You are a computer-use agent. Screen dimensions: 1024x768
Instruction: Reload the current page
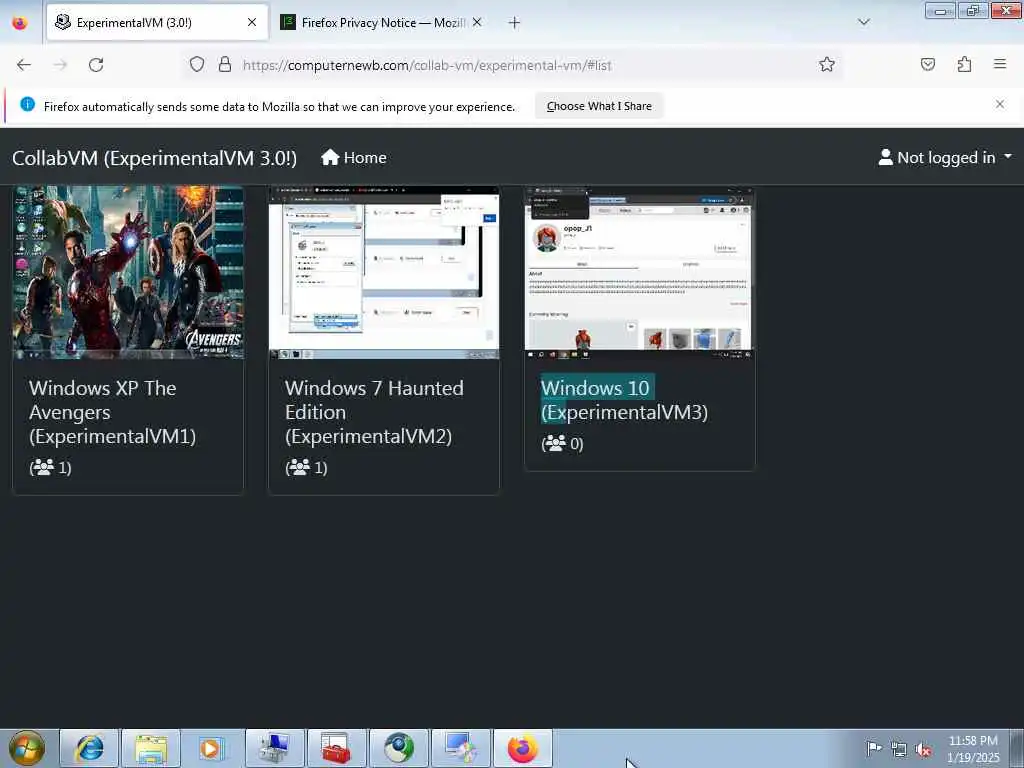click(x=96, y=65)
